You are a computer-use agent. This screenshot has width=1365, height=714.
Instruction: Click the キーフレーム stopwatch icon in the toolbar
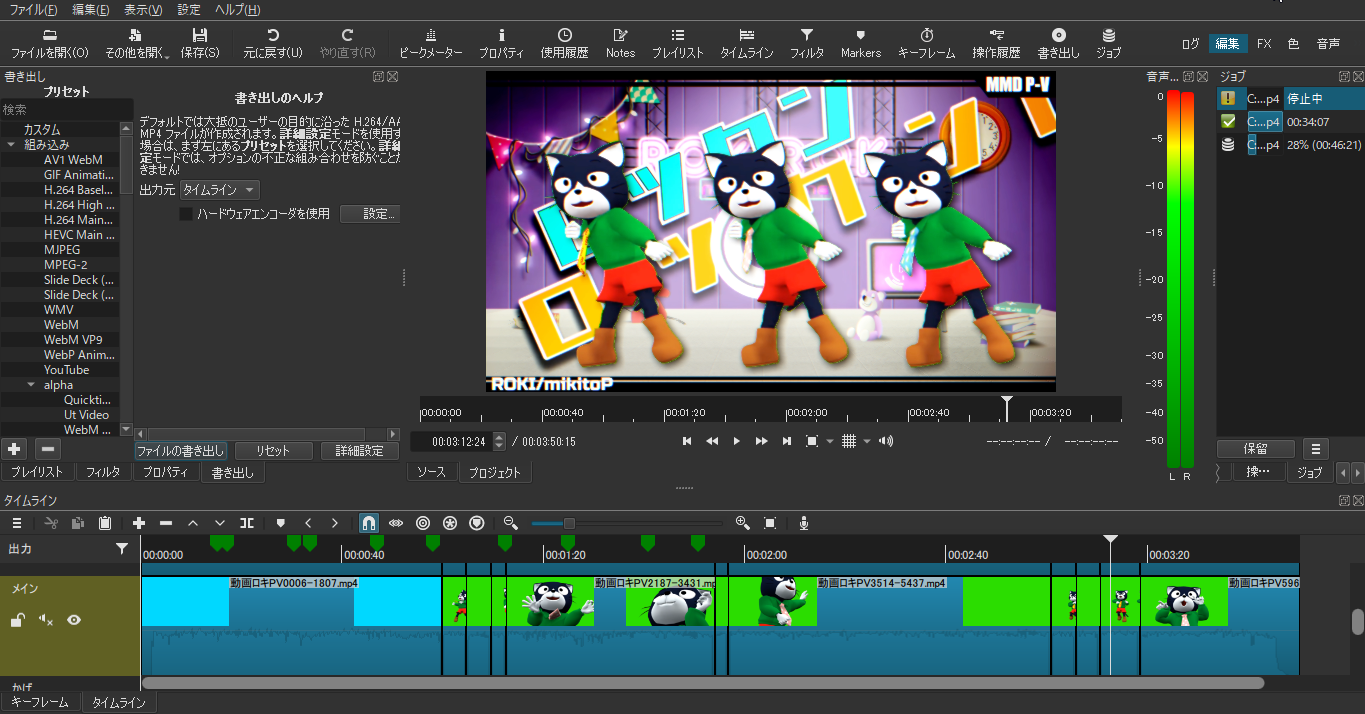click(x=926, y=43)
